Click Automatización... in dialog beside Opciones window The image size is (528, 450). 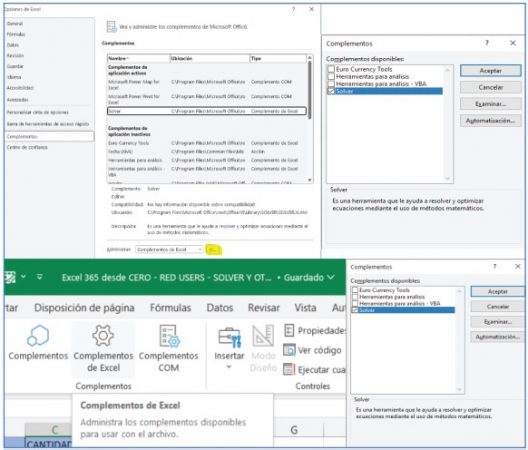(x=491, y=120)
